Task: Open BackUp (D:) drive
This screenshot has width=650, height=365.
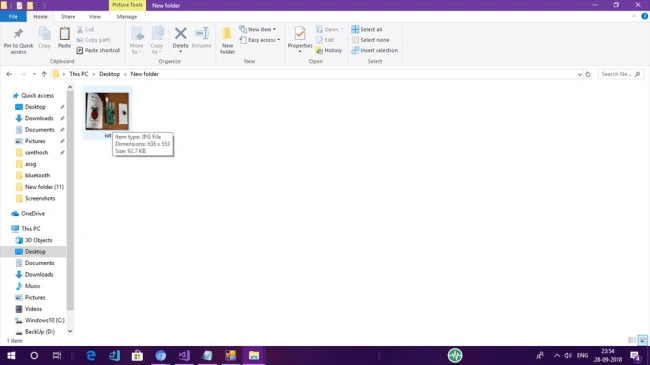Action: [x=39, y=332]
